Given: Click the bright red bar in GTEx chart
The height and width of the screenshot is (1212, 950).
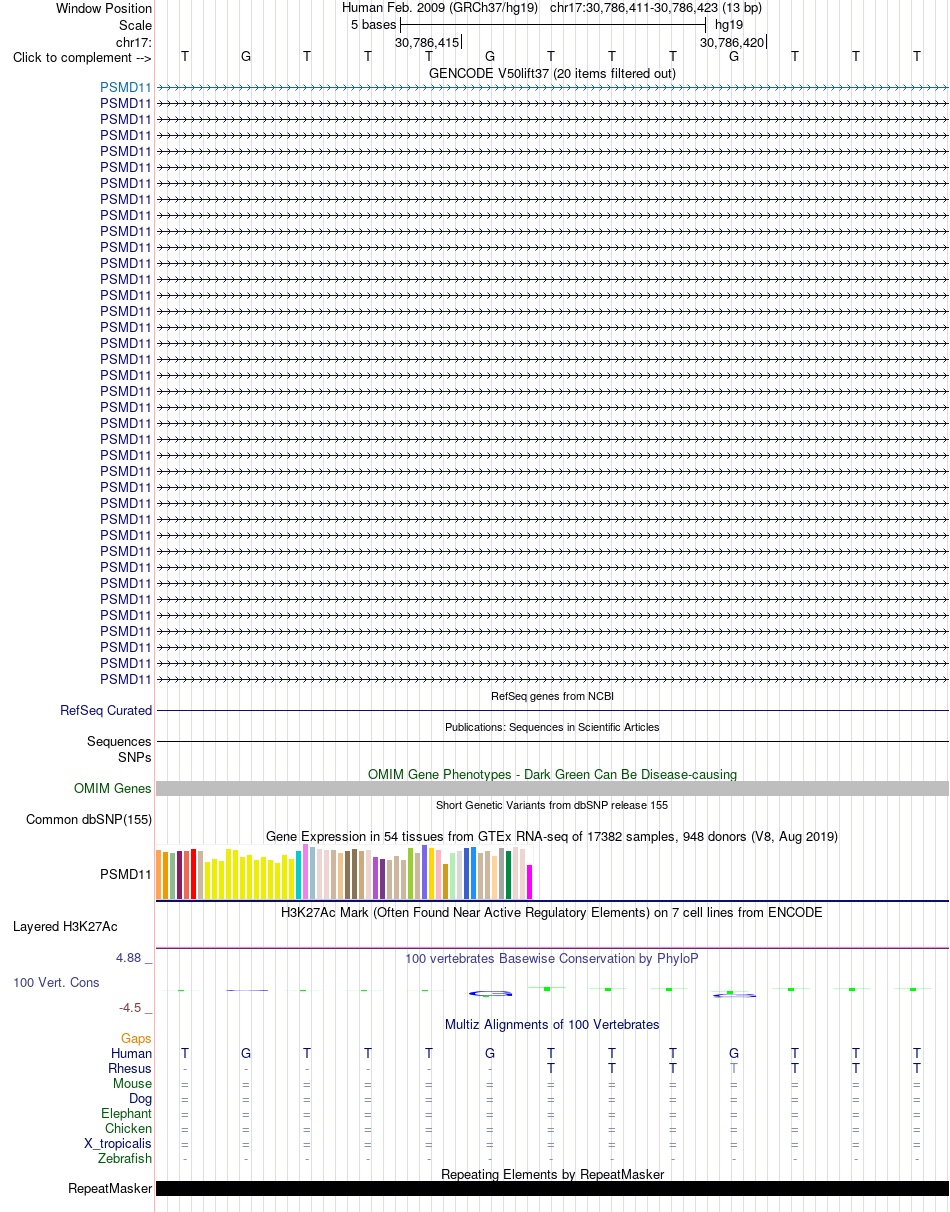Looking at the screenshot, I should coord(194,874).
